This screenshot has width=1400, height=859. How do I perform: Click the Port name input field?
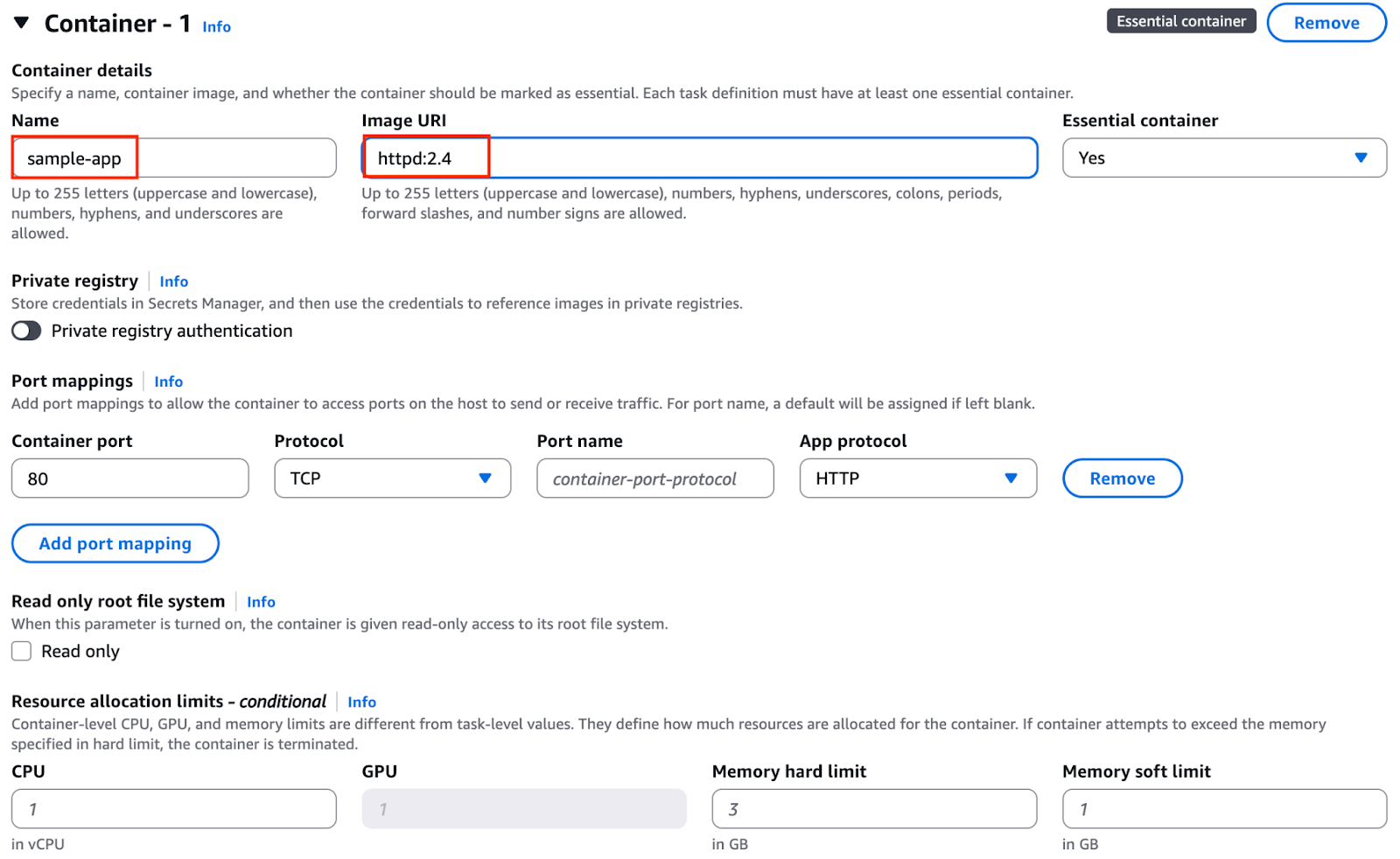(x=655, y=478)
